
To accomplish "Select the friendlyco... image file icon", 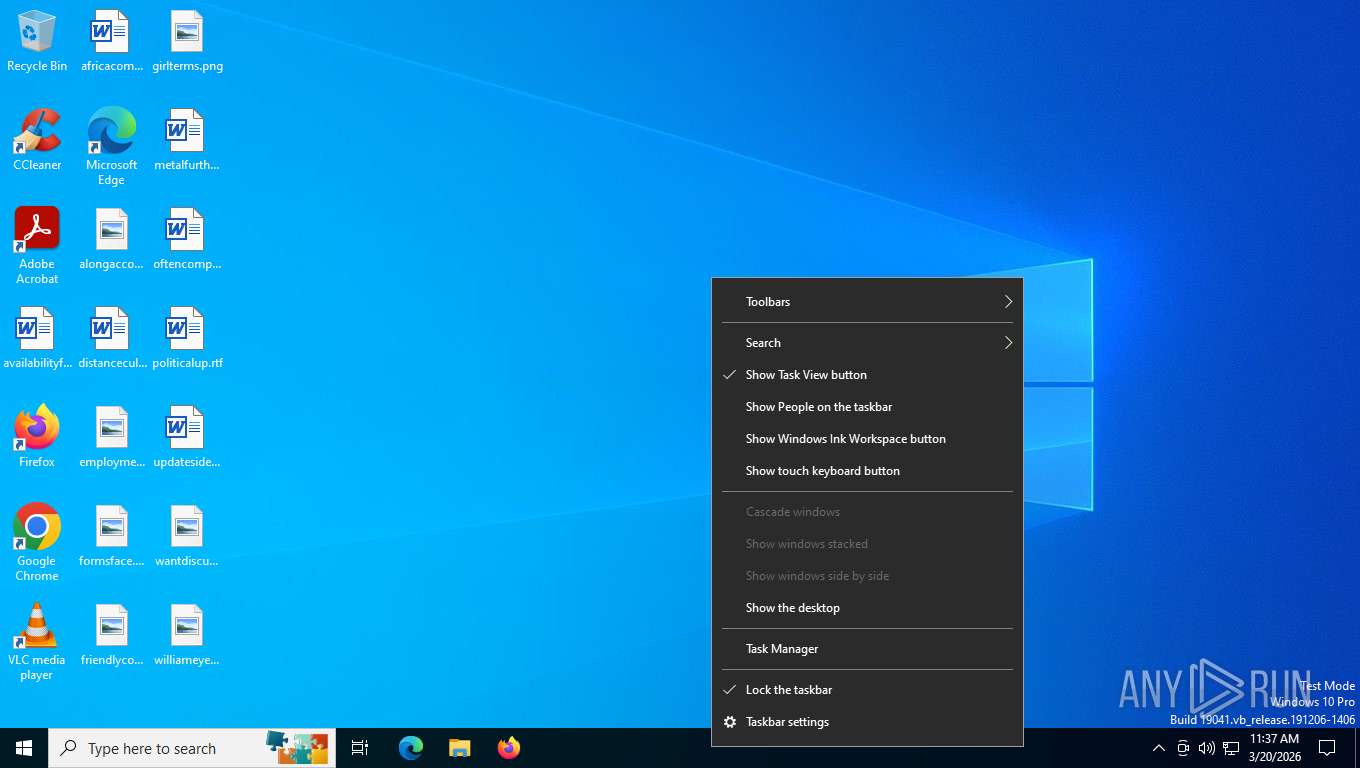I will click(111, 635).
